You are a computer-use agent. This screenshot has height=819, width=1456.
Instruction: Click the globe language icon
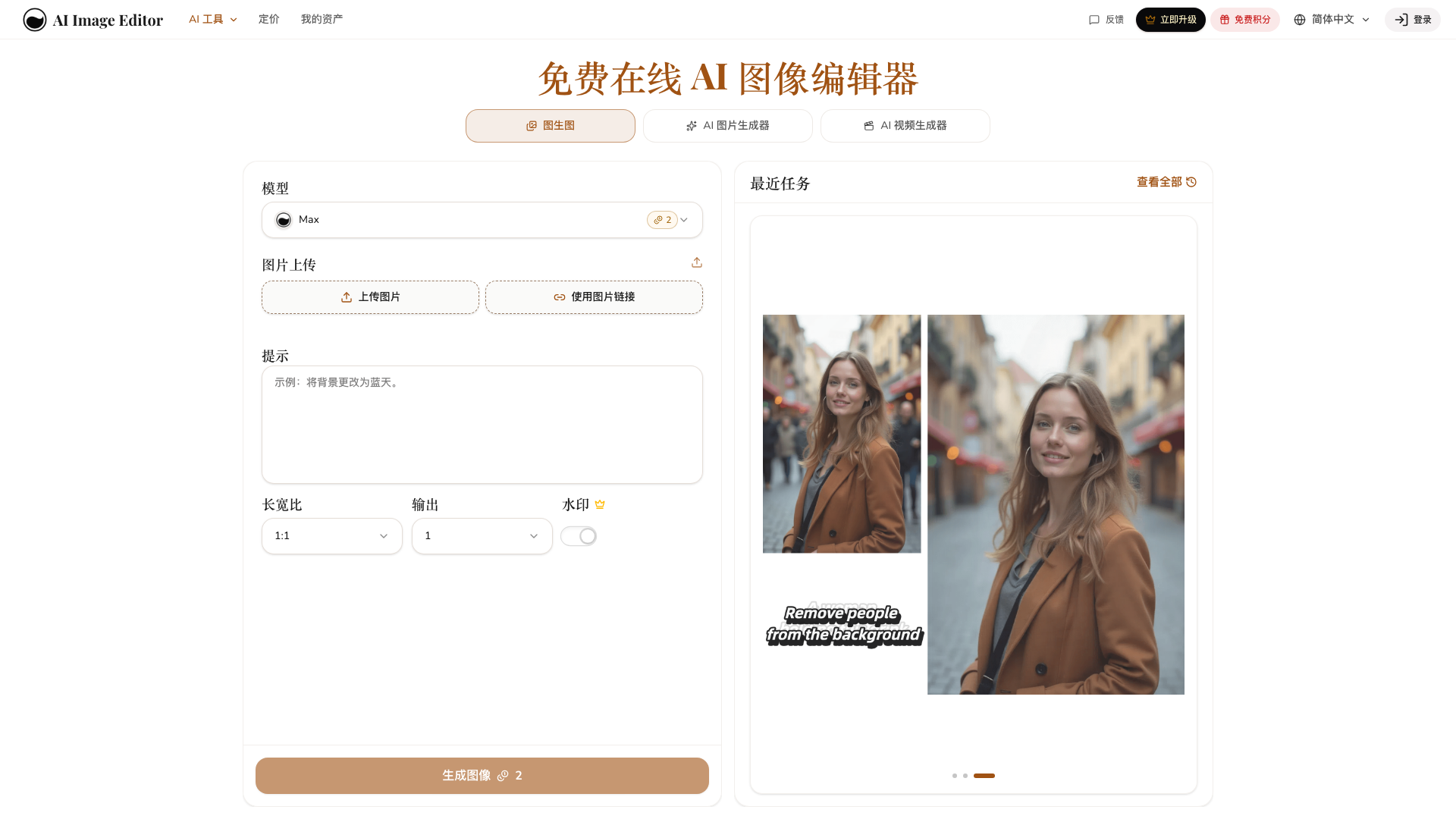coord(1300,20)
